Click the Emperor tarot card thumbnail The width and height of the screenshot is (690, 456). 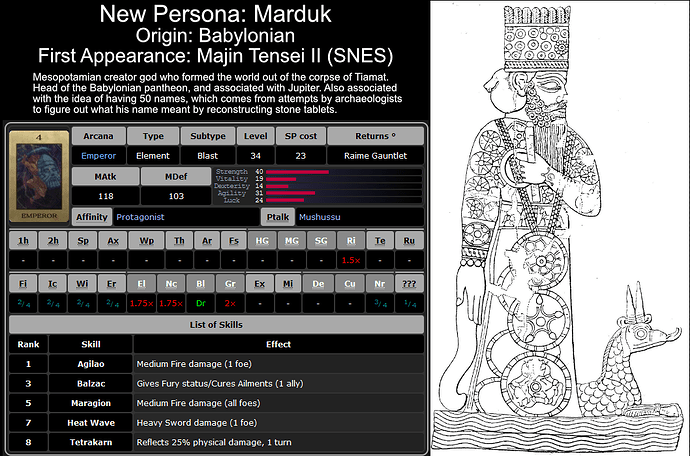(39, 177)
